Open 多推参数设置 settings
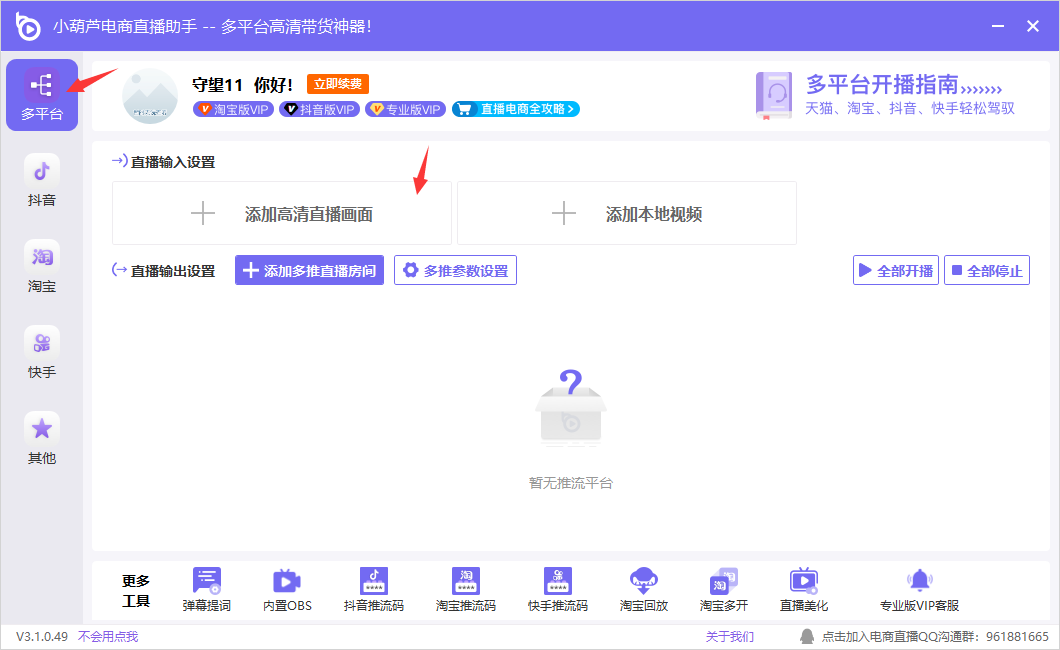 tap(455, 270)
